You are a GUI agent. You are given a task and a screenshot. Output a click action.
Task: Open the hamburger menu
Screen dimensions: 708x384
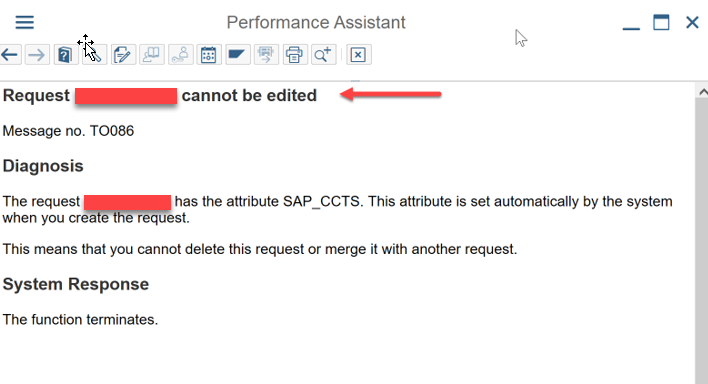(24, 22)
